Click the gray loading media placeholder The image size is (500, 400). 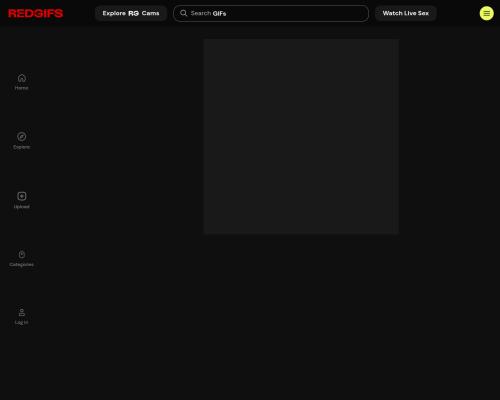click(301, 137)
